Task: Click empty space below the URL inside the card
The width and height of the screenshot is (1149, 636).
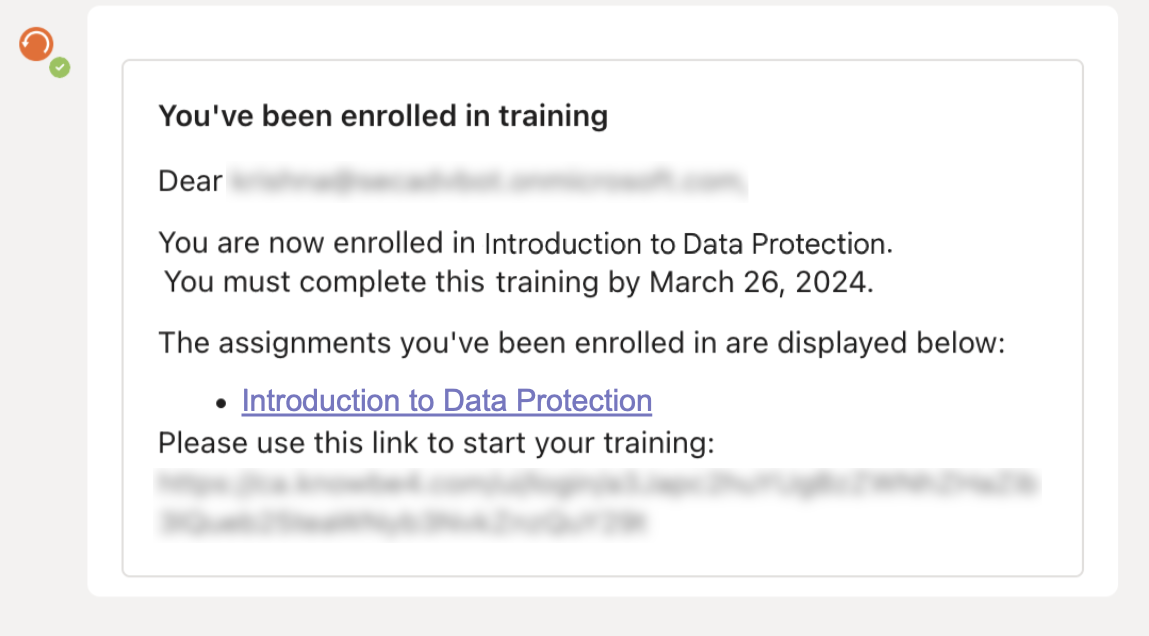Action: pos(602,557)
